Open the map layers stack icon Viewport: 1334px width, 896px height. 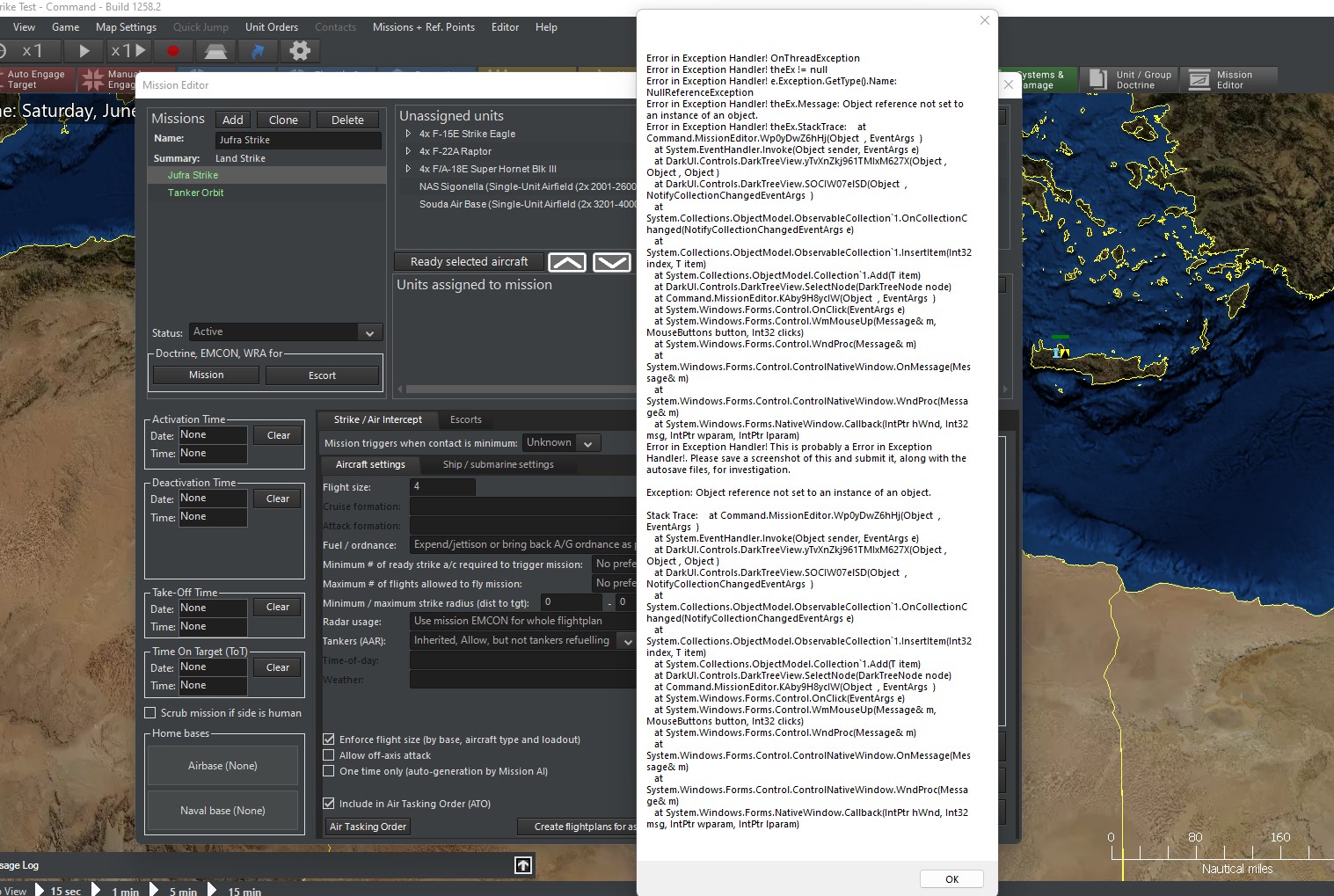pos(215,51)
